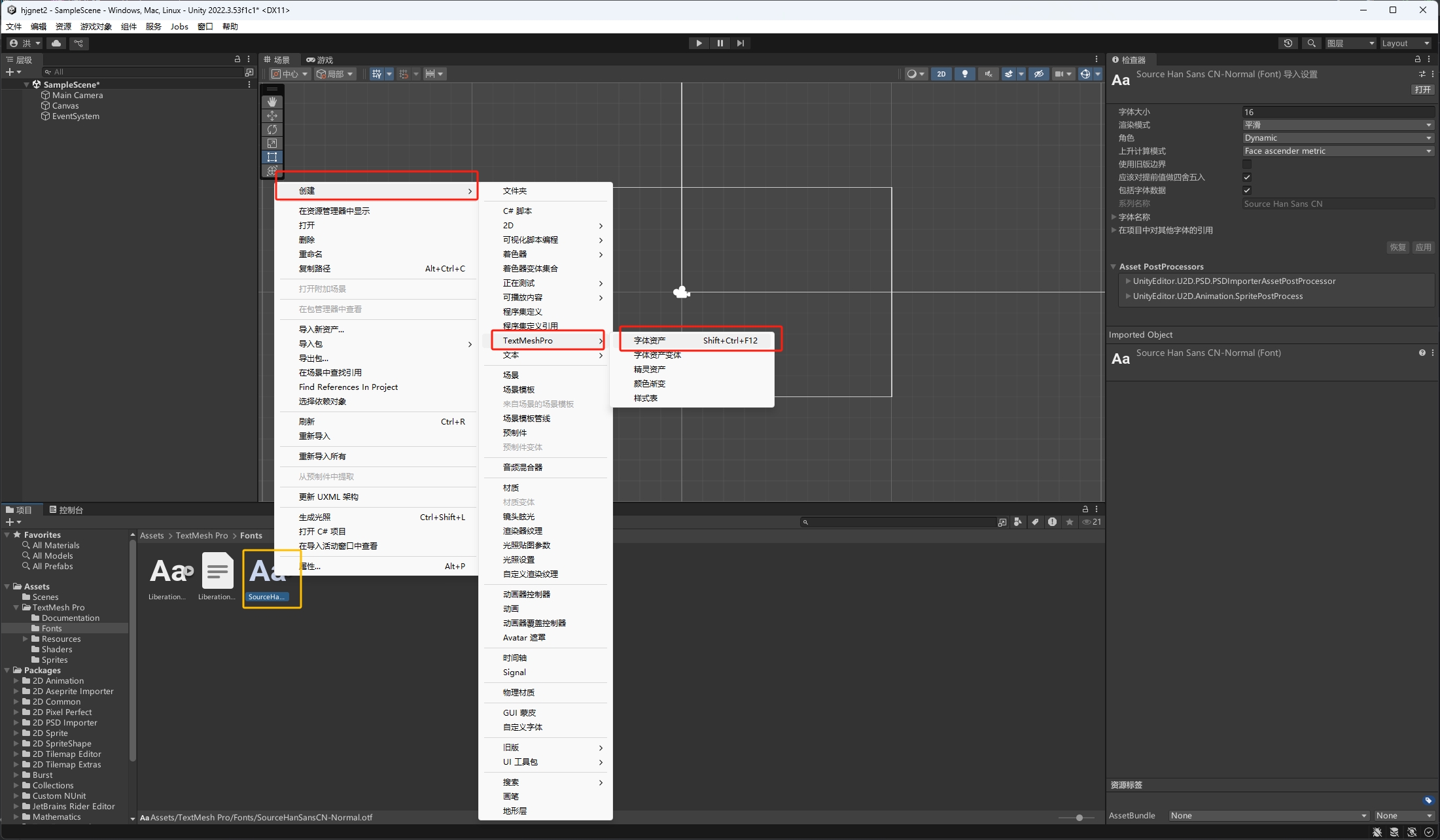Click the Pause button

click(x=720, y=43)
